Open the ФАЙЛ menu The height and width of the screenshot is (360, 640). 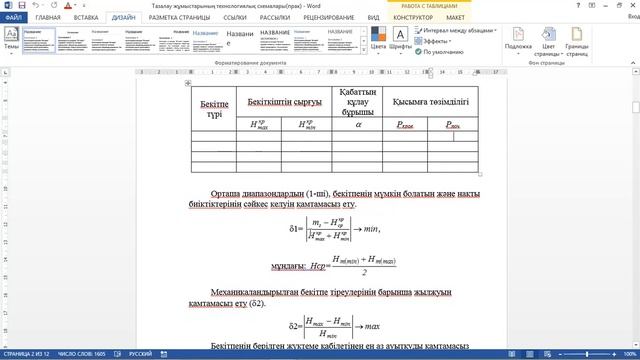13,18
